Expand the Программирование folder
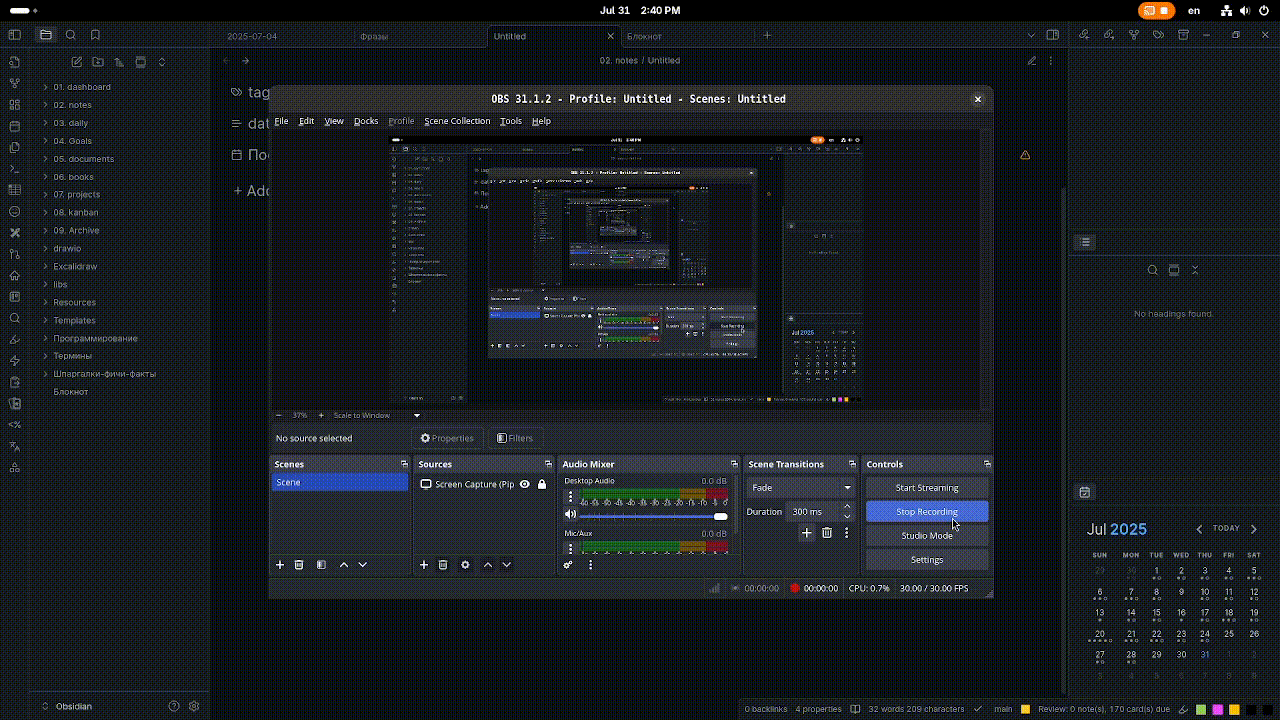The width and height of the screenshot is (1280, 720). pyautogui.click(x=95, y=338)
